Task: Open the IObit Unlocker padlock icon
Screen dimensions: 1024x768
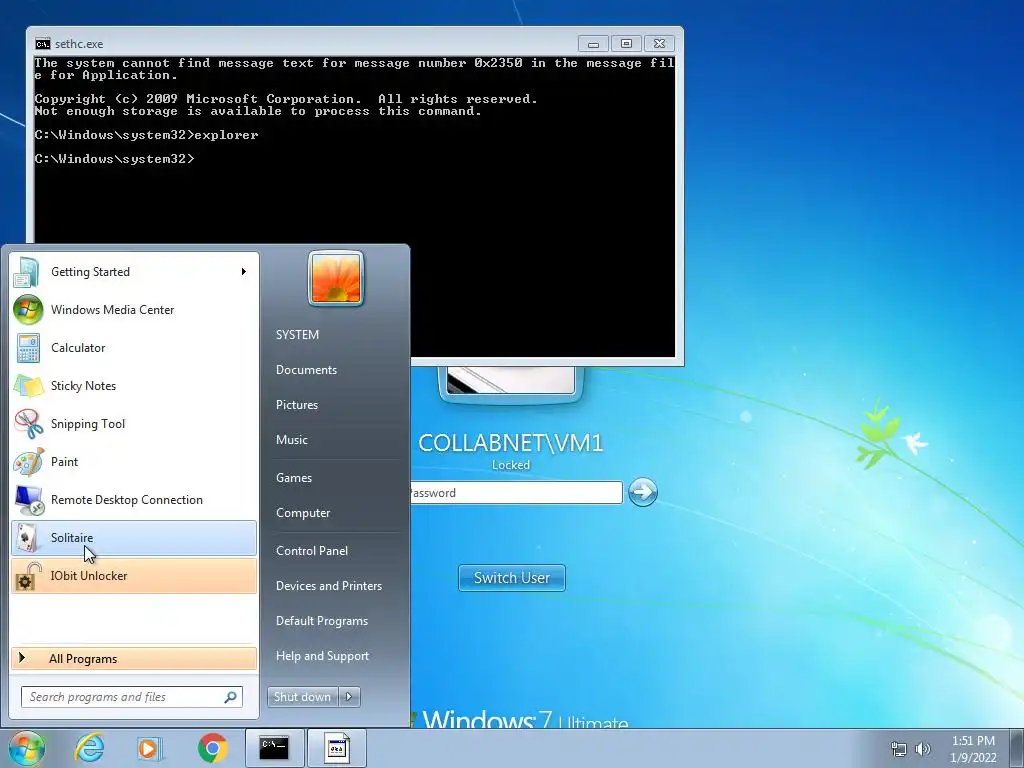Action: pos(28,575)
